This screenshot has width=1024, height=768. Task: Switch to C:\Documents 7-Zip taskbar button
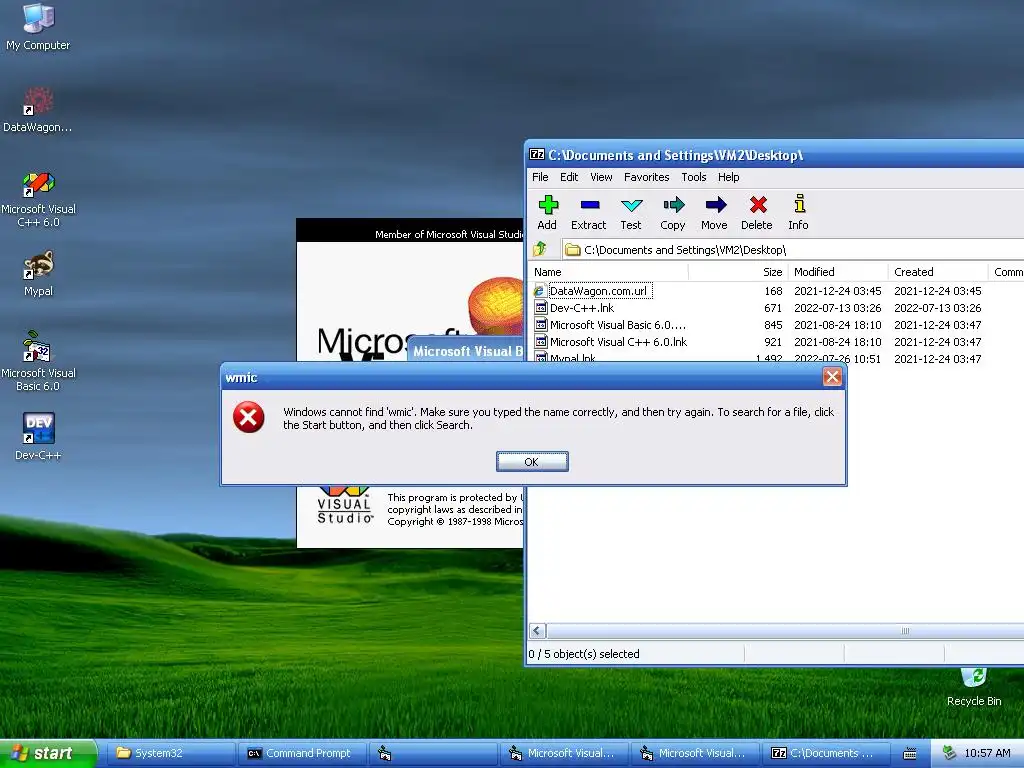826,753
